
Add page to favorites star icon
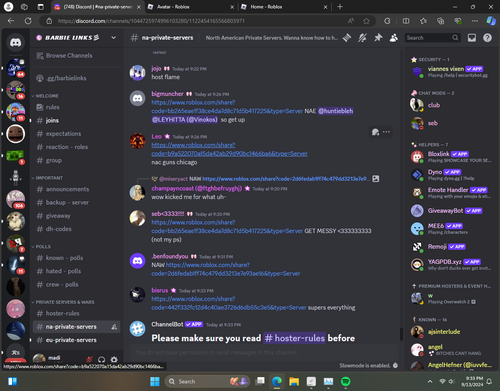(366, 21)
